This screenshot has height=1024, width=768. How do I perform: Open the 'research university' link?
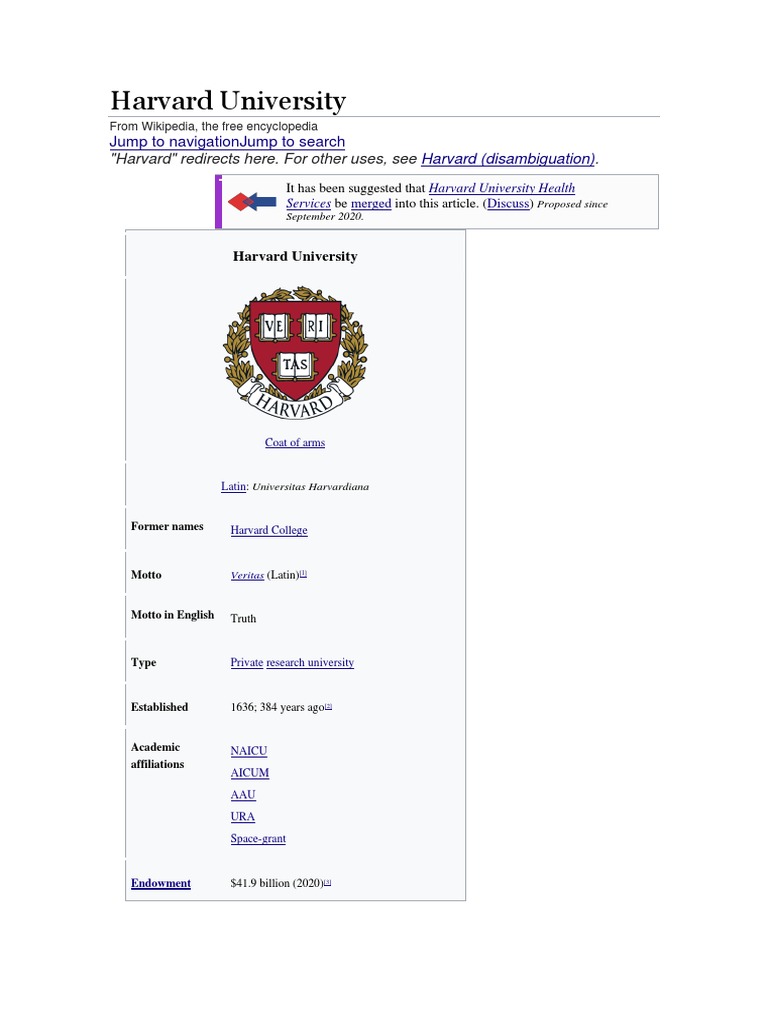(310, 662)
